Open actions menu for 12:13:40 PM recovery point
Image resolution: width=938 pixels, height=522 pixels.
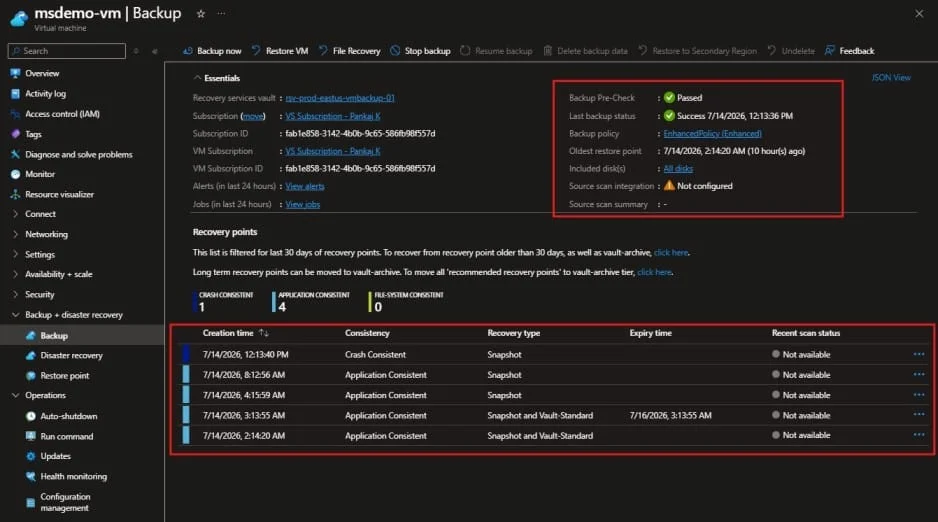919,355
